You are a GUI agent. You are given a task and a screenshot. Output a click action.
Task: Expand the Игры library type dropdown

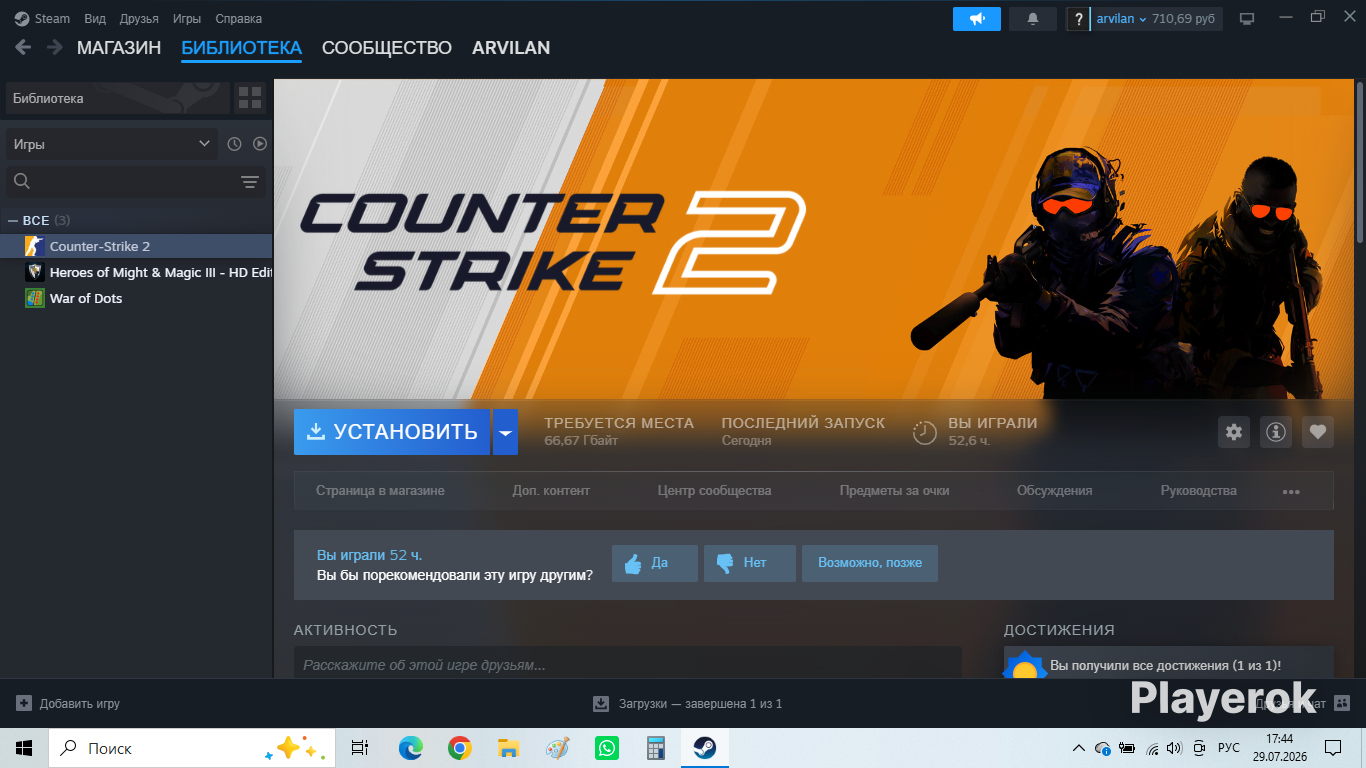tap(112, 144)
